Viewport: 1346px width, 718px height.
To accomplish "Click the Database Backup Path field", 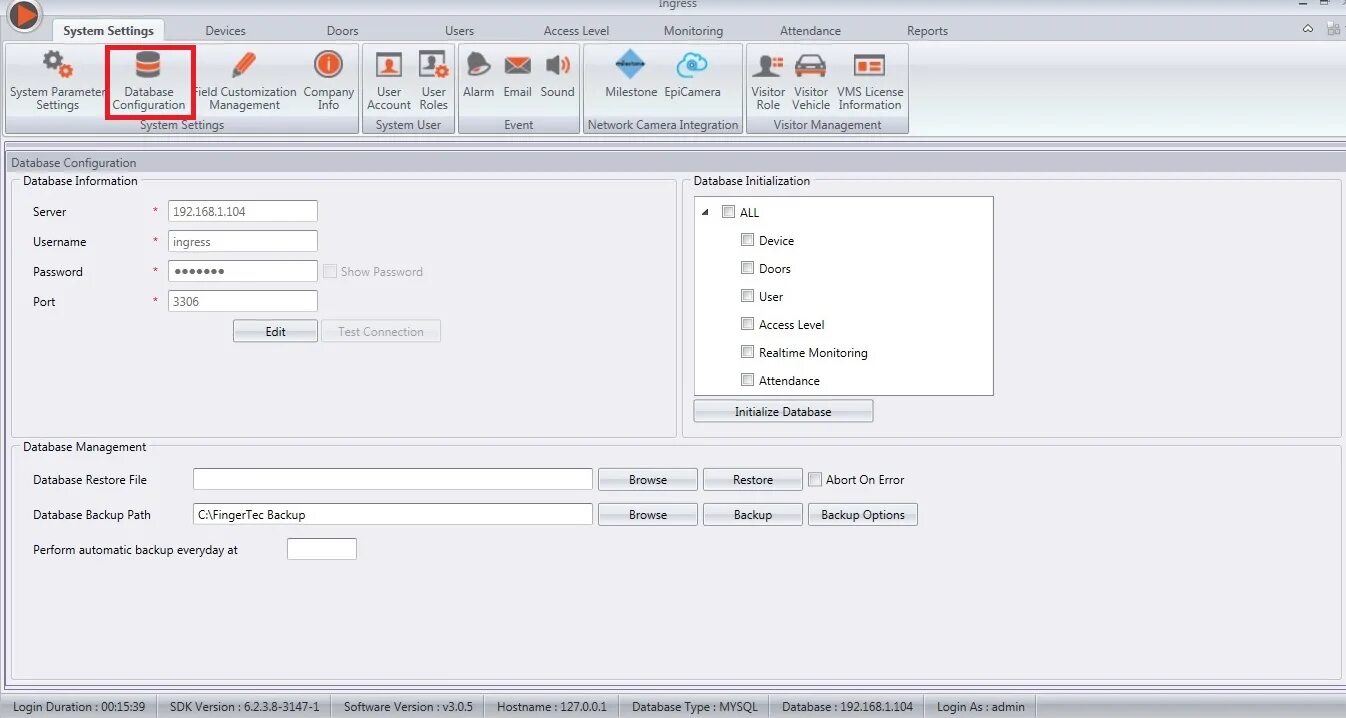I will point(393,514).
